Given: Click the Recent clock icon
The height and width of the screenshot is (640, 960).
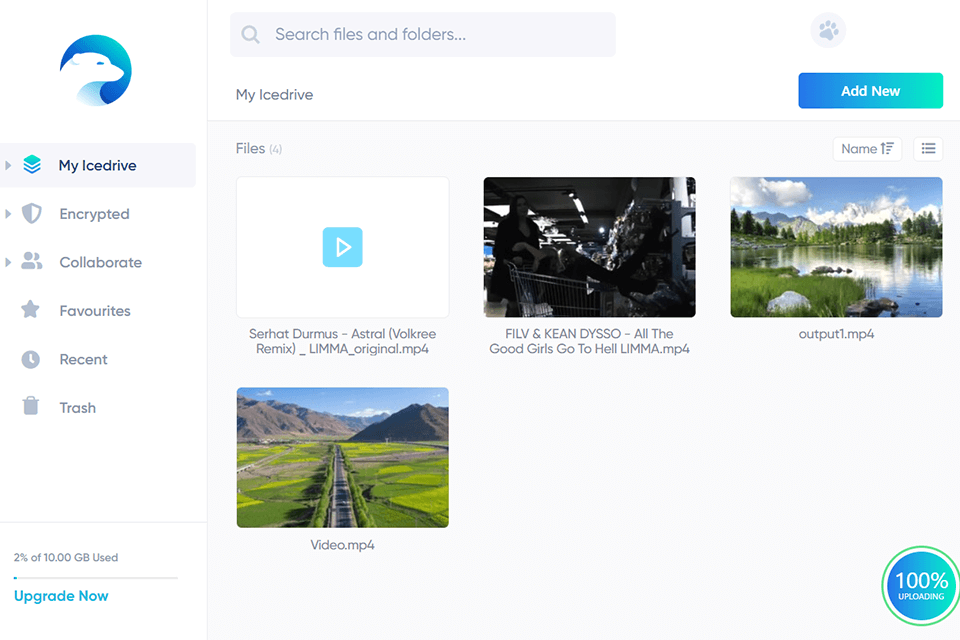Looking at the screenshot, I should pyautogui.click(x=31, y=359).
